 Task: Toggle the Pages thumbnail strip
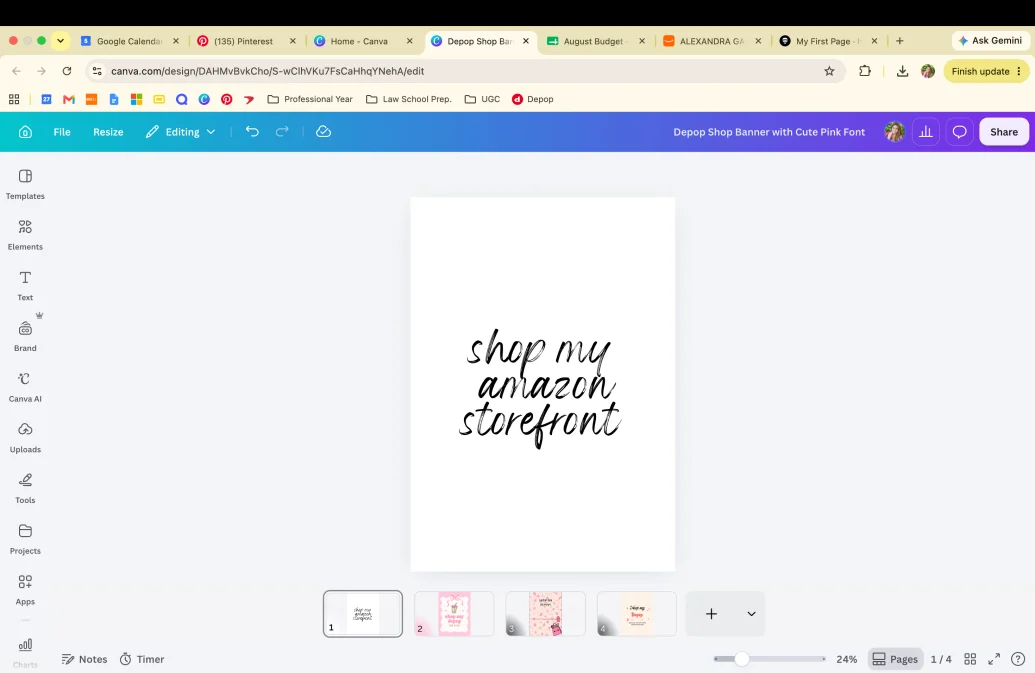coord(895,659)
